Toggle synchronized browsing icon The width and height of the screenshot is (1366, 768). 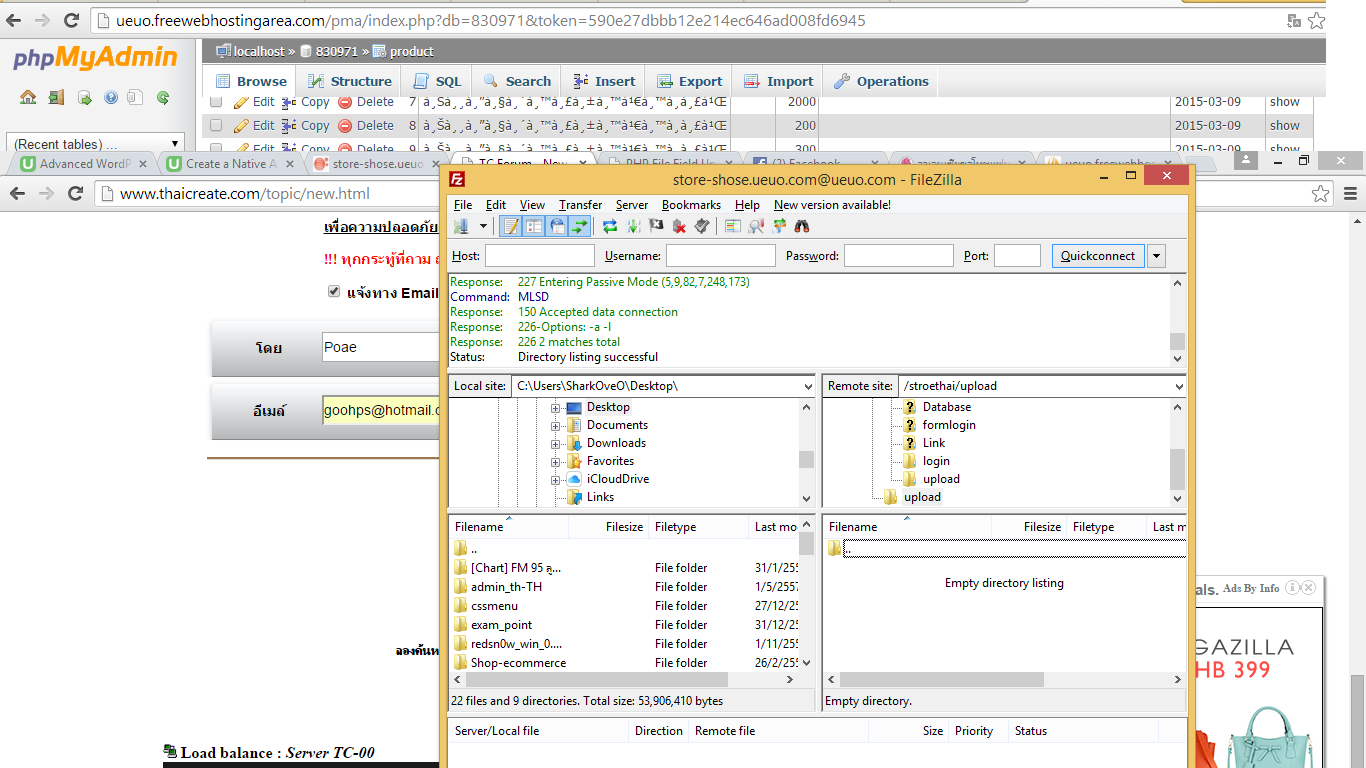point(779,227)
